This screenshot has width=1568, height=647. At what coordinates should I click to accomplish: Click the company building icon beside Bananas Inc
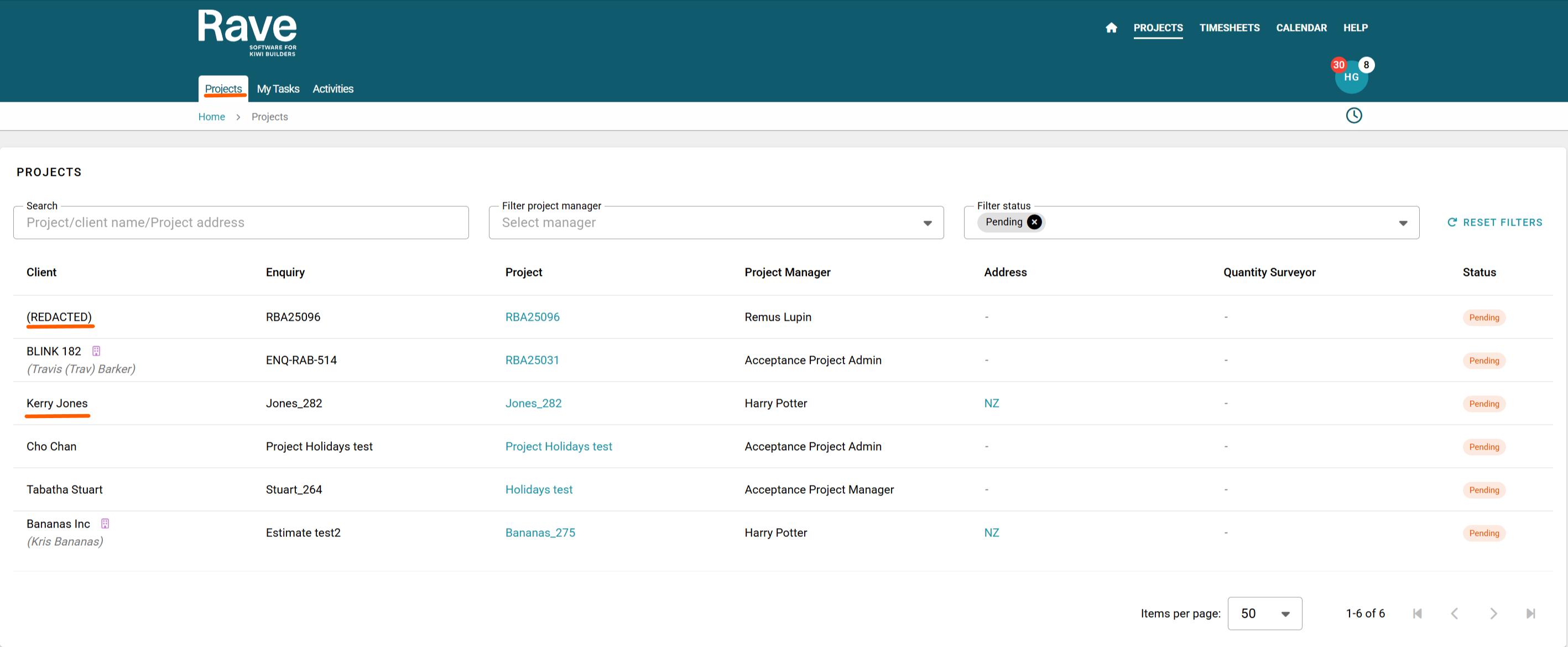[105, 524]
